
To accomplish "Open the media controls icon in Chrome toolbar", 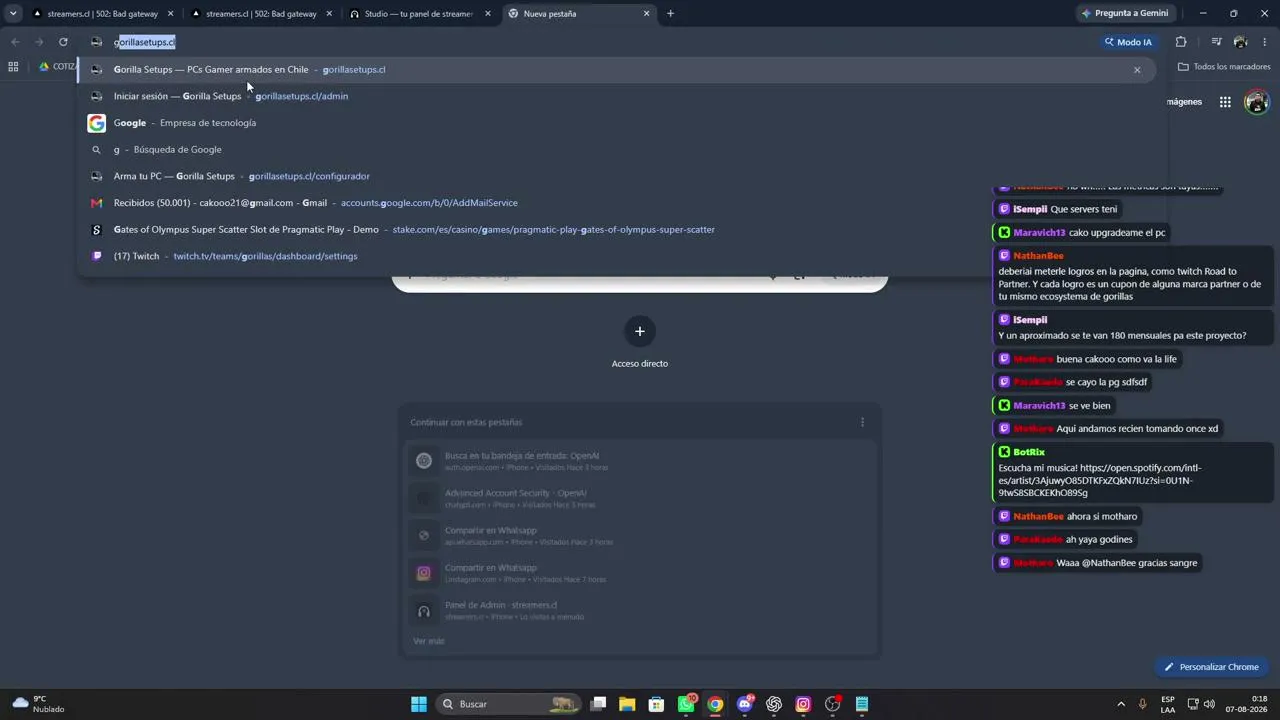I will pos(1216,42).
